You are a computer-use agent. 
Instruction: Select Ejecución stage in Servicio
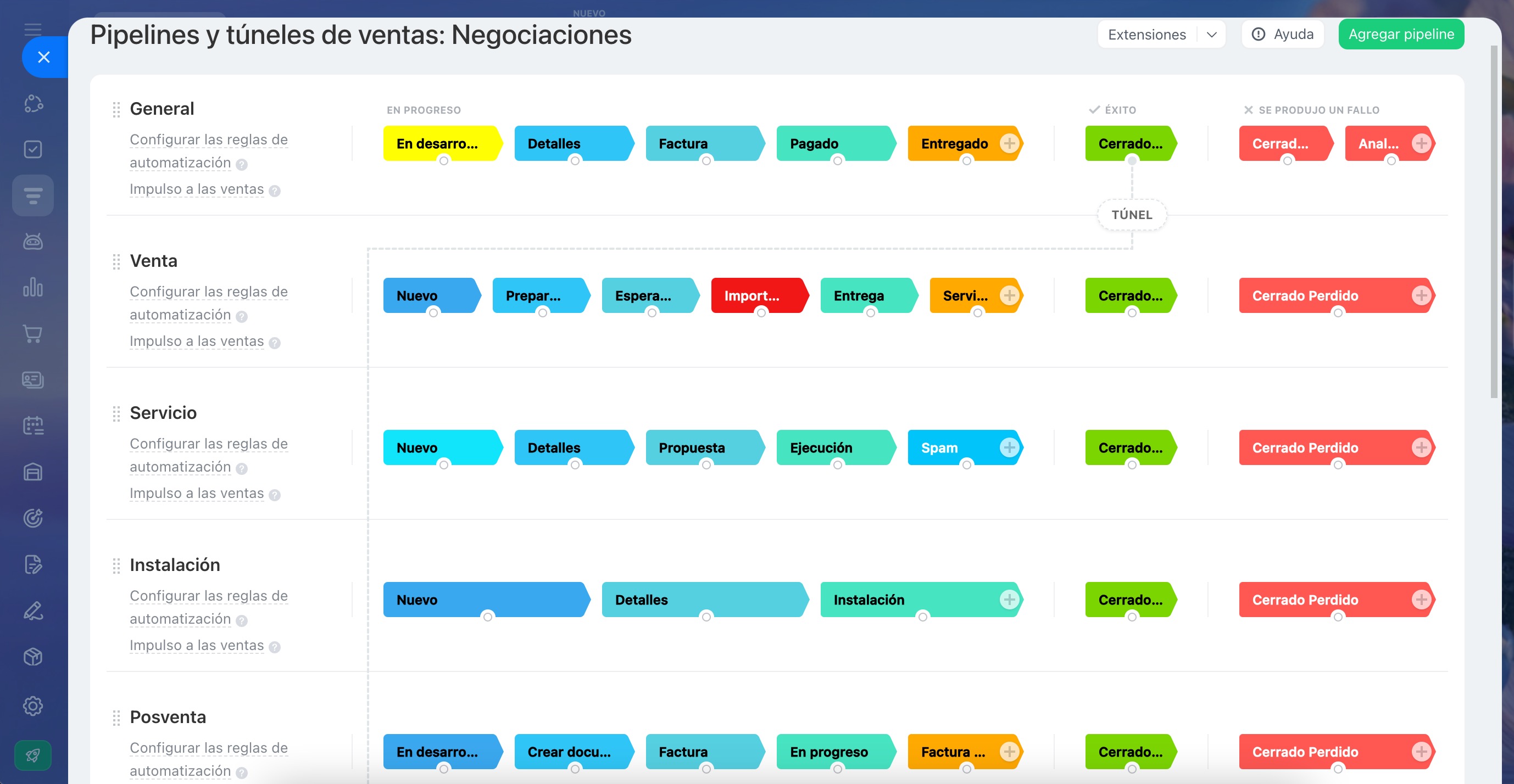tap(836, 447)
